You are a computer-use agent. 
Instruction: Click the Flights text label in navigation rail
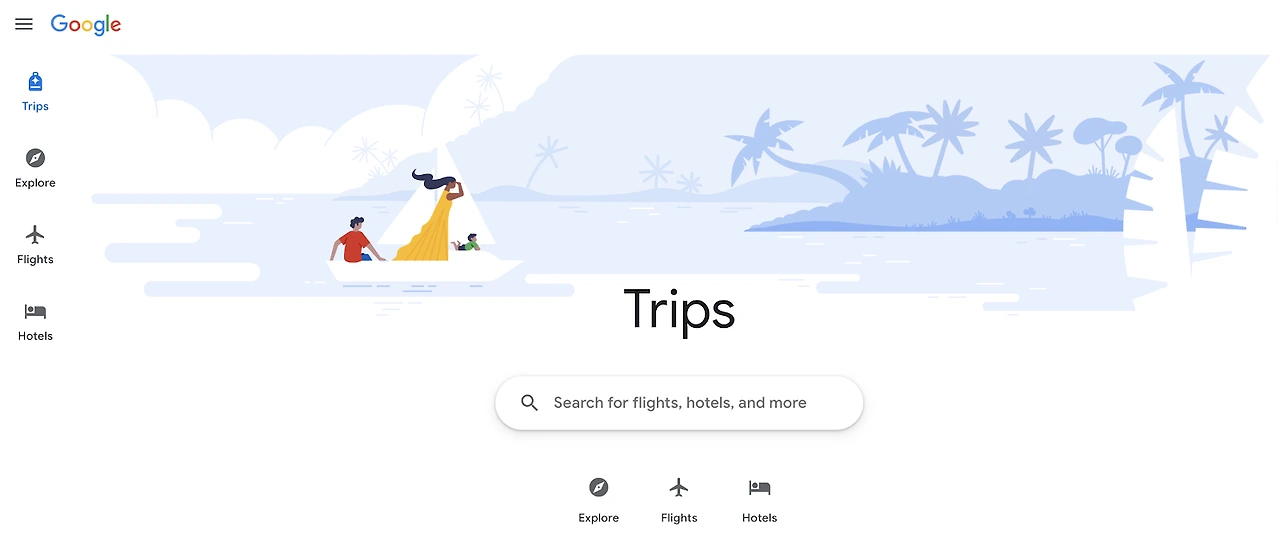coord(35,260)
